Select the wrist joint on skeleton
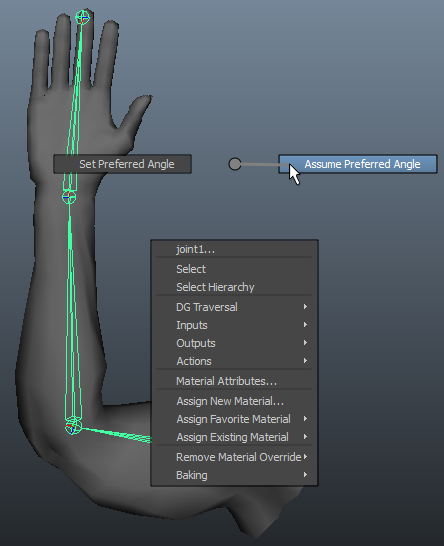This screenshot has width=444, height=546. [69, 197]
